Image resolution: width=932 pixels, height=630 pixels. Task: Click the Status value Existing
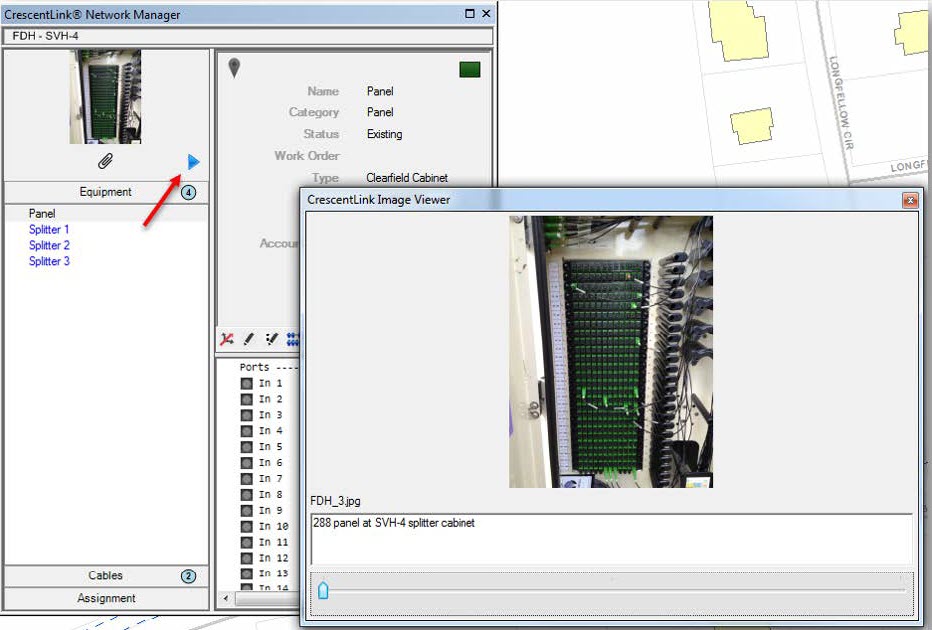pos(385,134)
